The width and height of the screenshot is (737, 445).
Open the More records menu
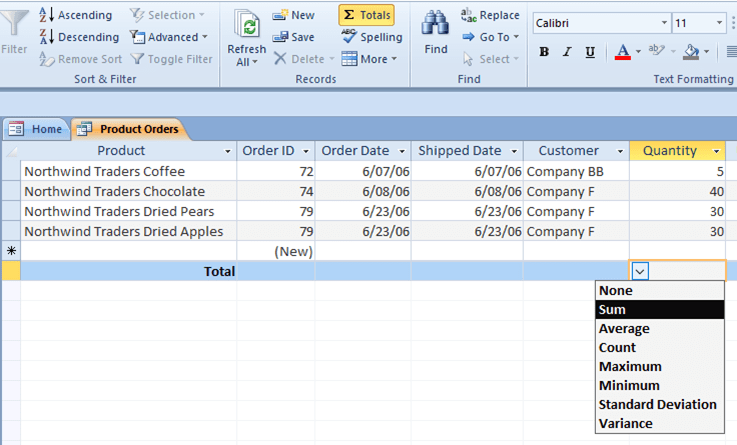(x=369, y=59)
